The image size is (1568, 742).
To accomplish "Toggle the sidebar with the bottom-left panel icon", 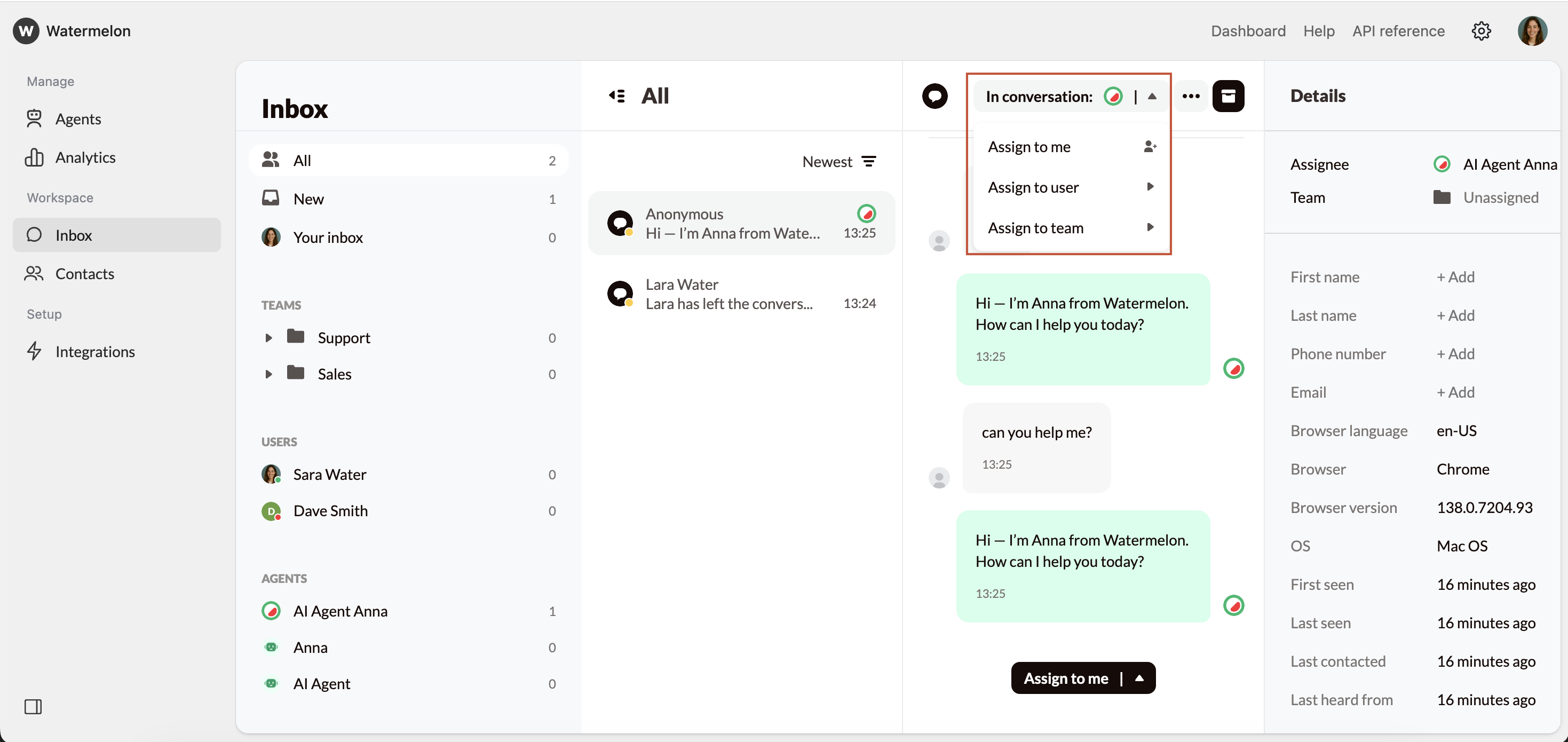I will tap(34, 707).
